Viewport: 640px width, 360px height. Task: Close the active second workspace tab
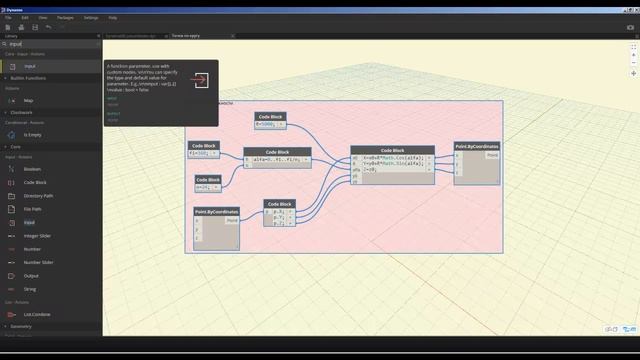233,36
